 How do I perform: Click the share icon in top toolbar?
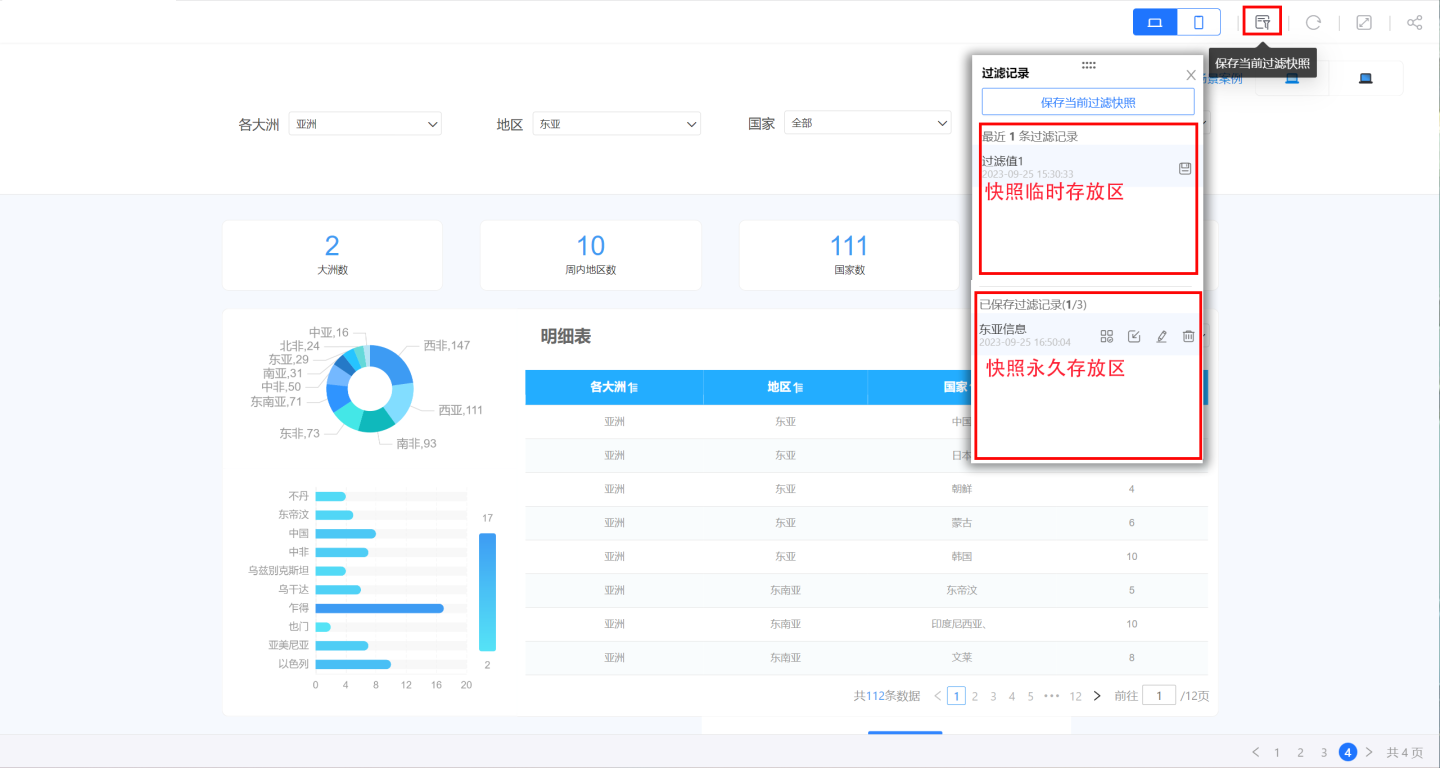click(x=1414, y=22)
